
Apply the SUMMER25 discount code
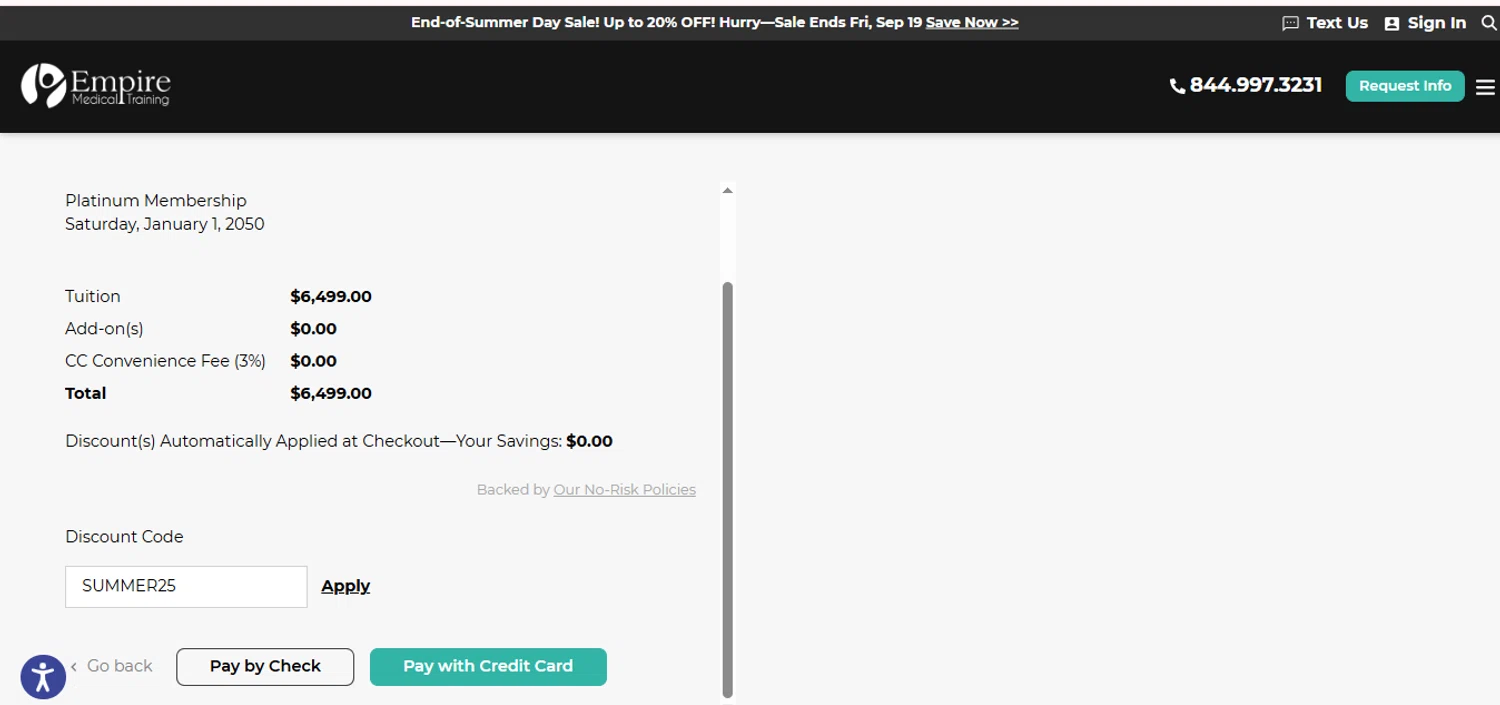[x=346, y=586]
